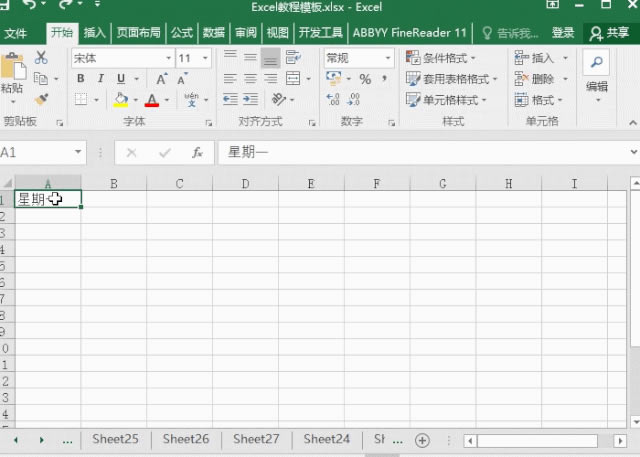Toggle Wrap Text
The image size is (640, 457).
[x=293, y=58]
